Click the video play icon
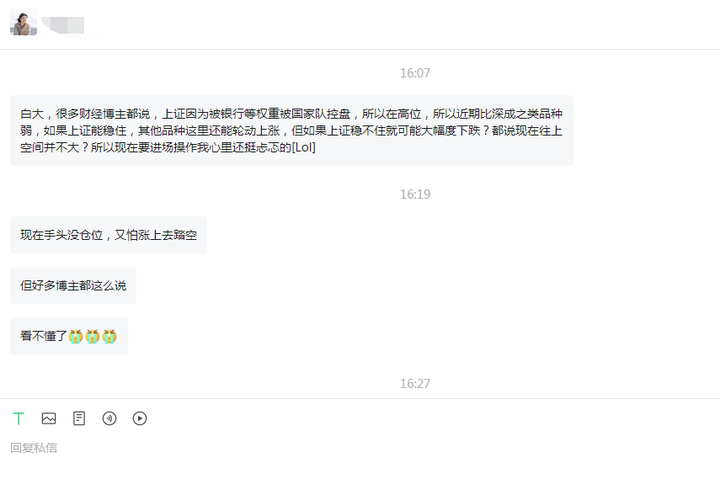This screenshot has height=479, width=720. tap(140, 418)
